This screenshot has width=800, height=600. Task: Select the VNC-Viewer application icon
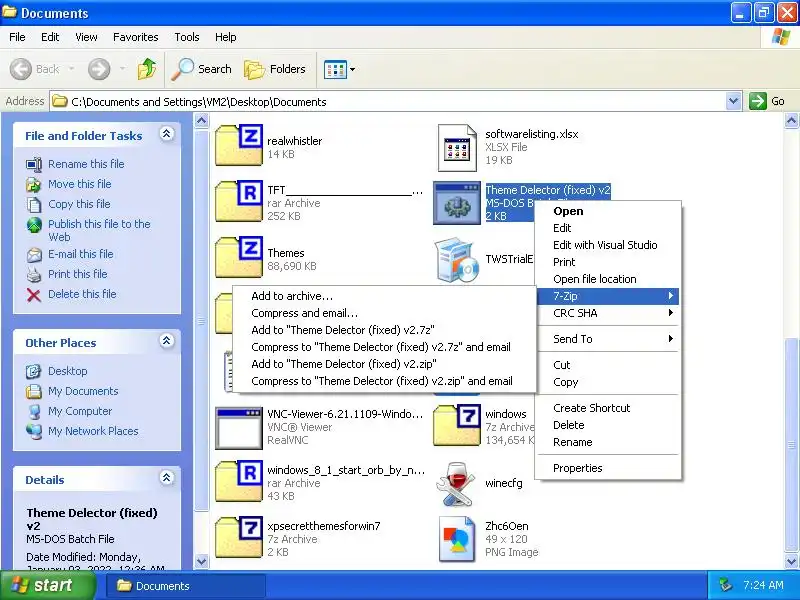click(x=239, y=428)
